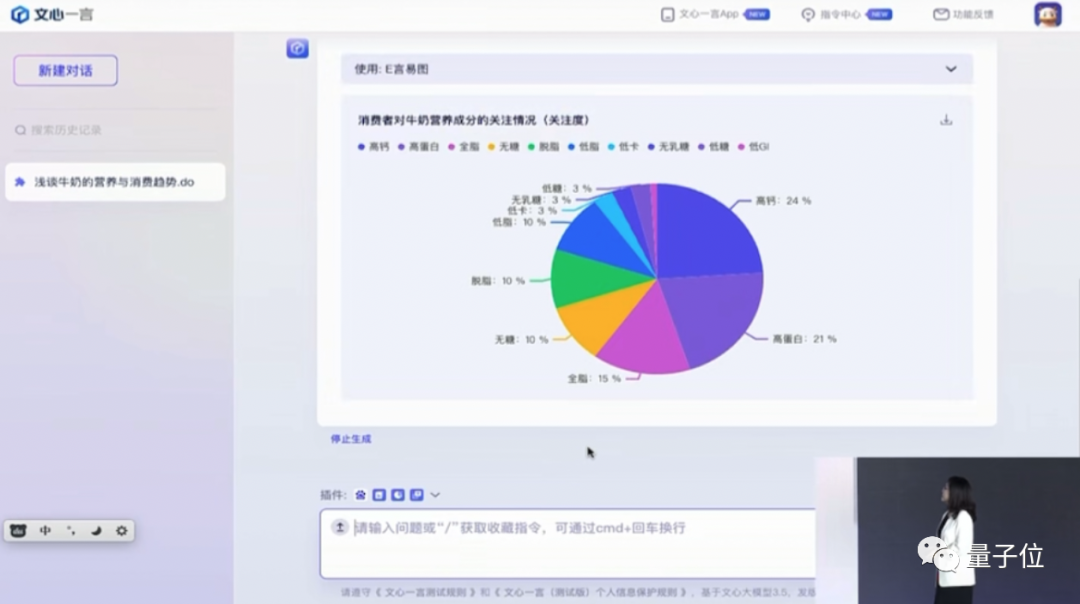Click the pin icon on the conversation entry
Image resolution: width=1080 pixels, height=604 pixels.
pyautogui.click(x=20, y=182)
